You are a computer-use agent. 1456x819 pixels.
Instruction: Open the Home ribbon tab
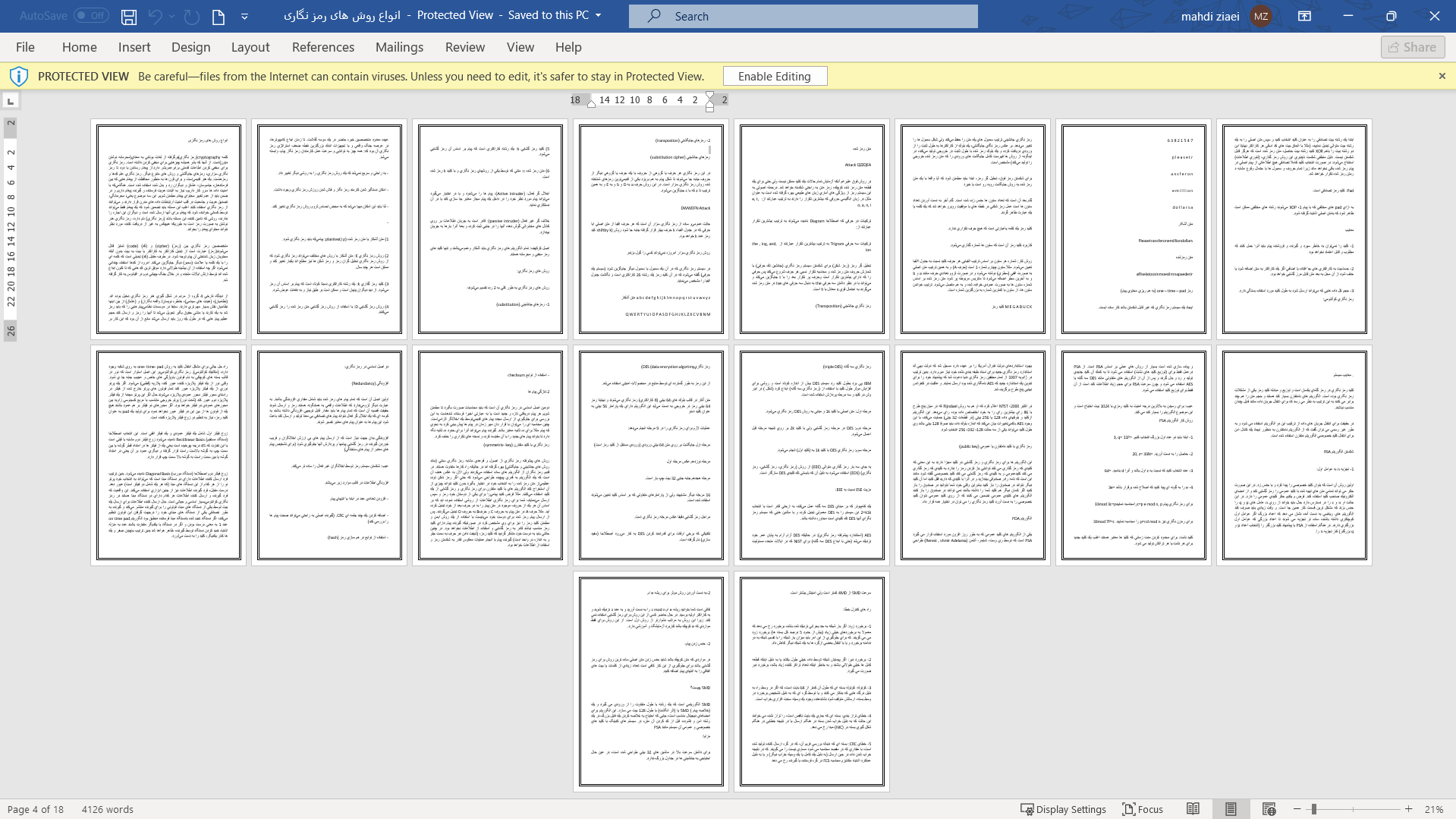pos(80,47)
